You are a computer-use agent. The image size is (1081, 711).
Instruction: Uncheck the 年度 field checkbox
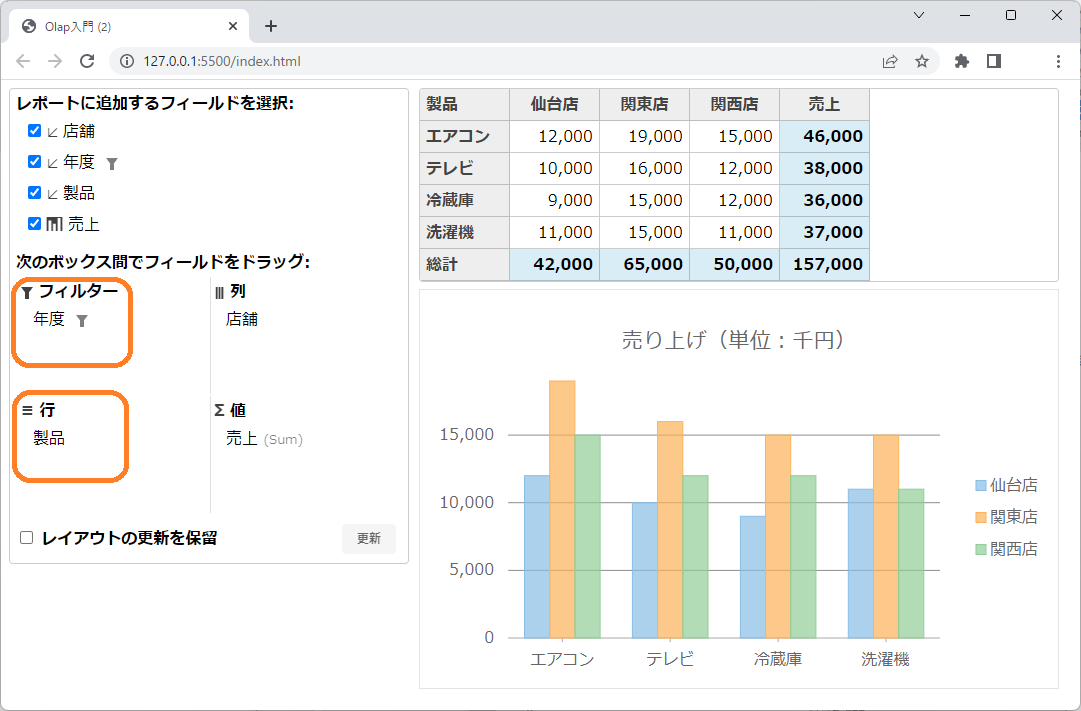click(34, 161)
